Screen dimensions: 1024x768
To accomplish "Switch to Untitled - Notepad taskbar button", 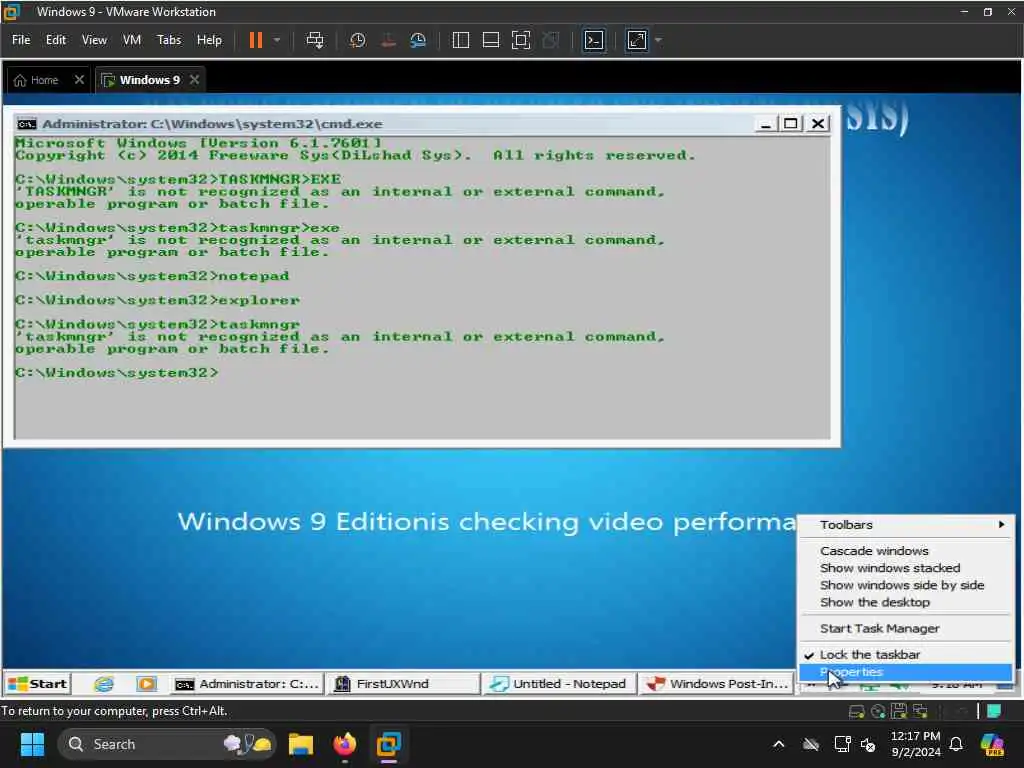I will click(x=559, y=684).
